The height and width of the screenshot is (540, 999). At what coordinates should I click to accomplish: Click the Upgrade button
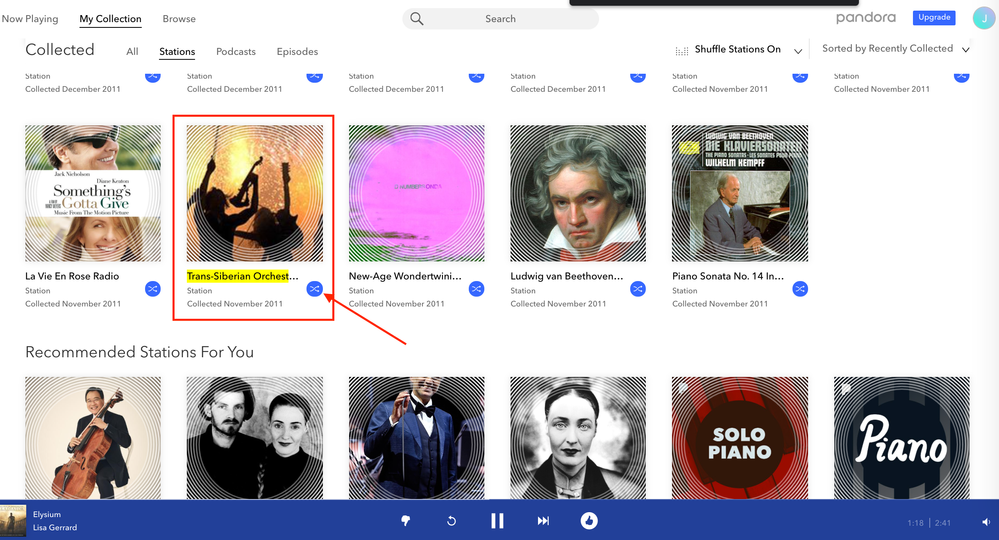(x=932, y=18)
